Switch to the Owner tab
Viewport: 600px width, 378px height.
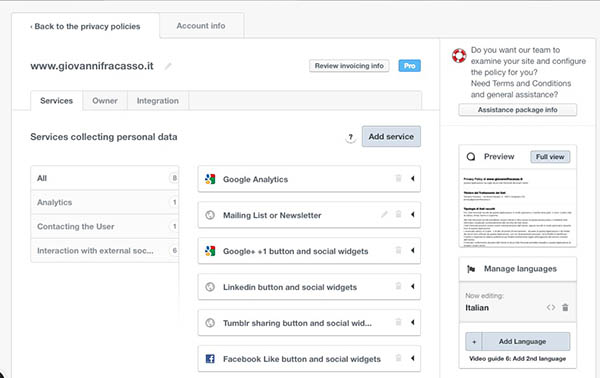(x=105, y=101)
